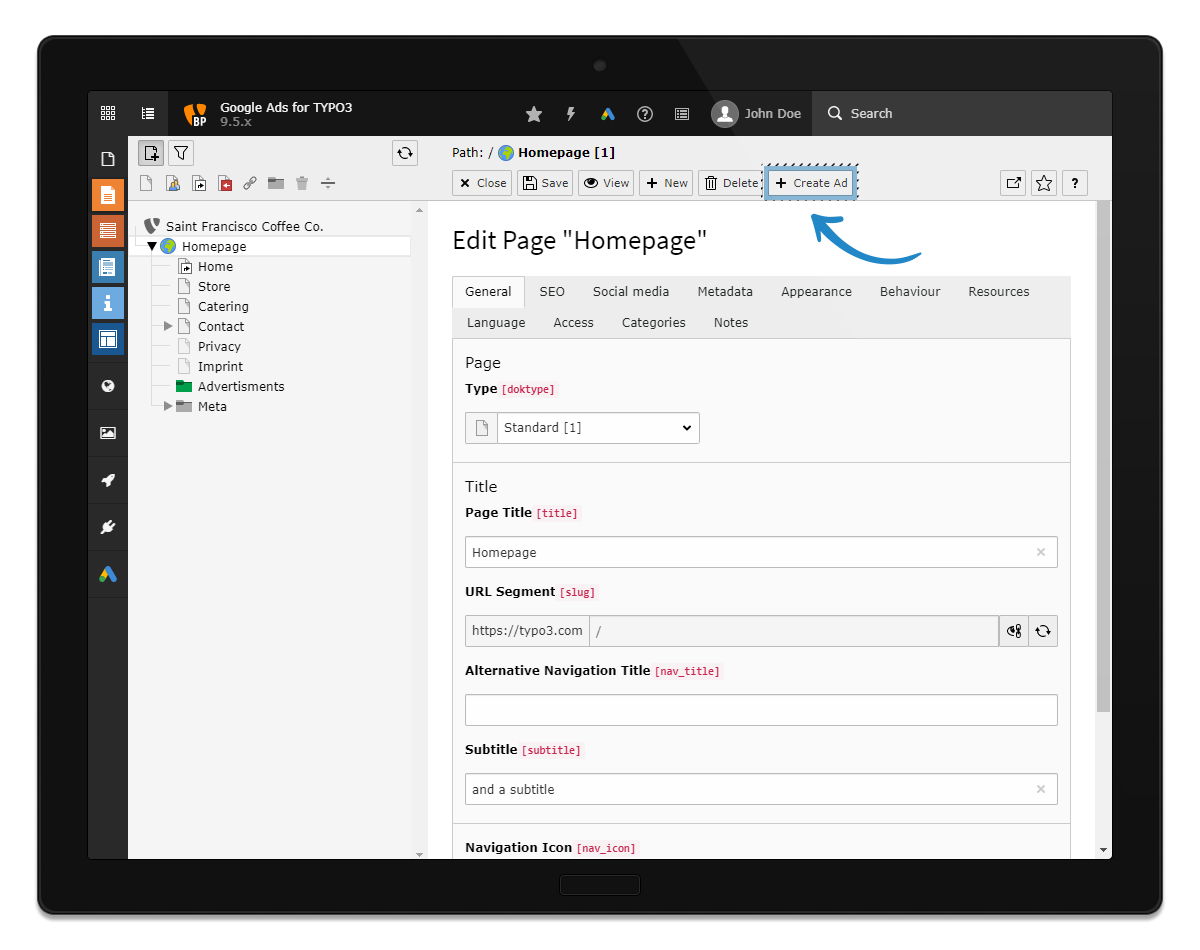Viewport: 1200px width, 950px height.
Task: Select the Privacy page
Action: pyautogui.click(x=219, y=347)
